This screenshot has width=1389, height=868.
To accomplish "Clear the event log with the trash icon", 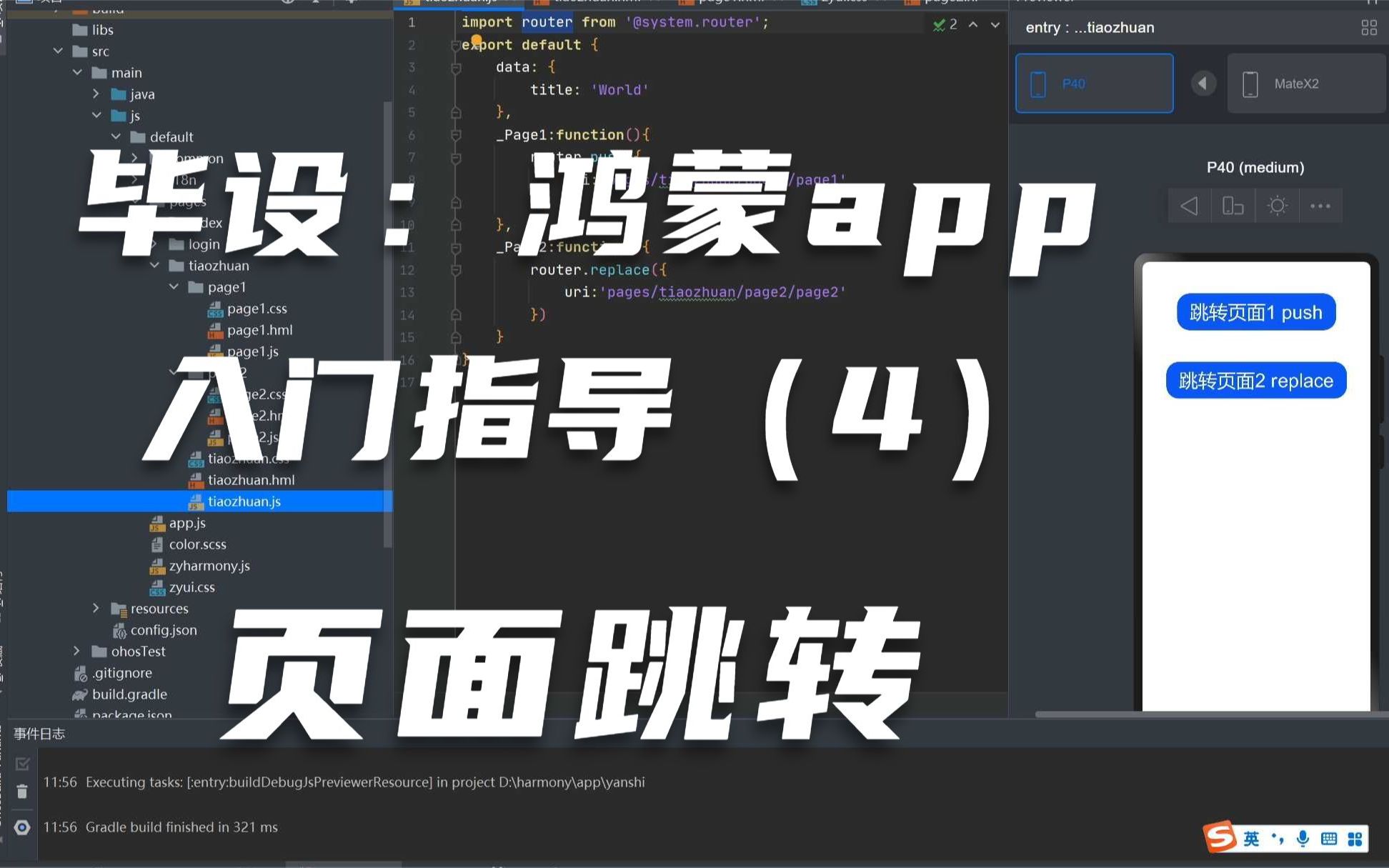I will point(22,792).
